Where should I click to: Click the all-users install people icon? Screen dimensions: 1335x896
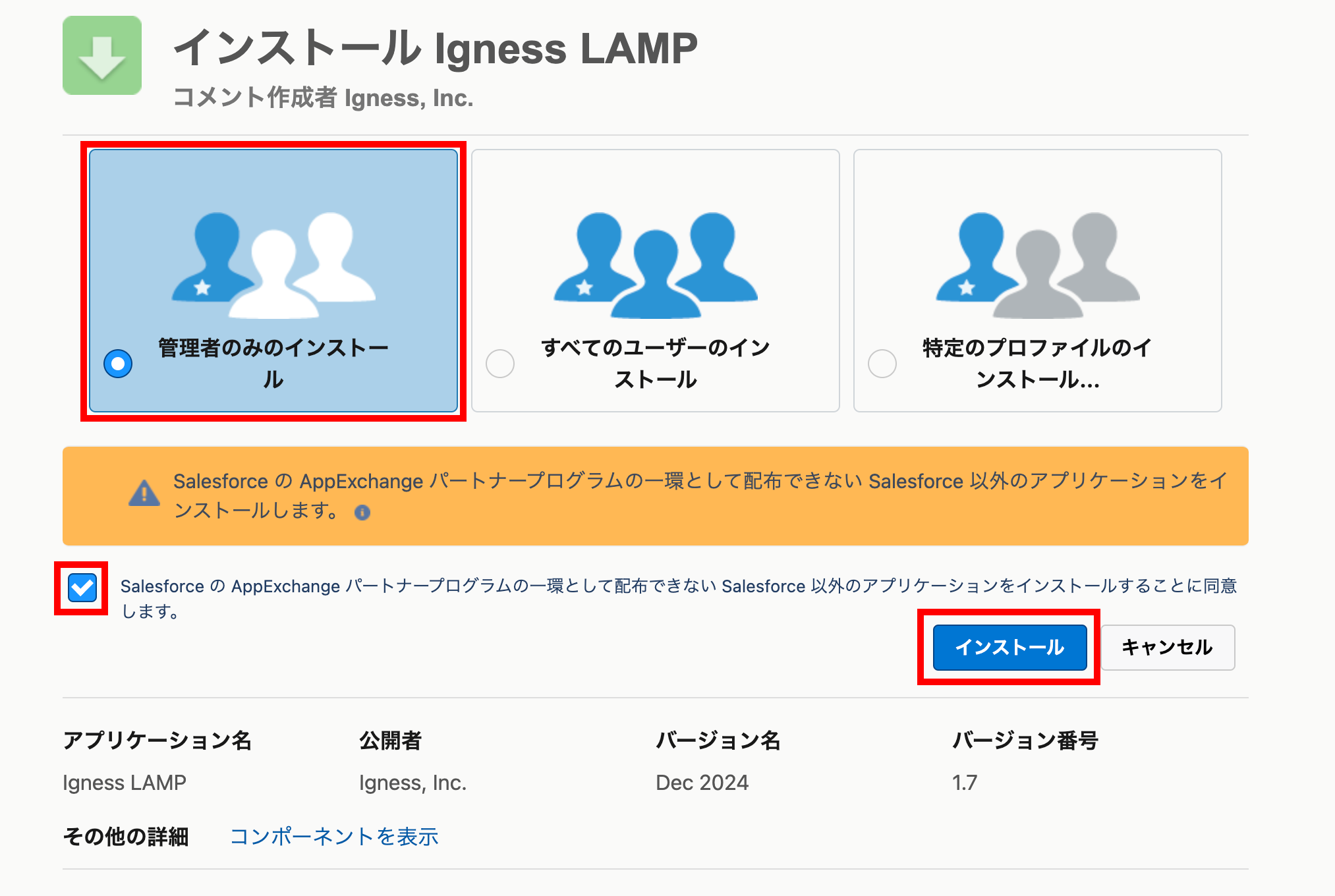(656, 264)
